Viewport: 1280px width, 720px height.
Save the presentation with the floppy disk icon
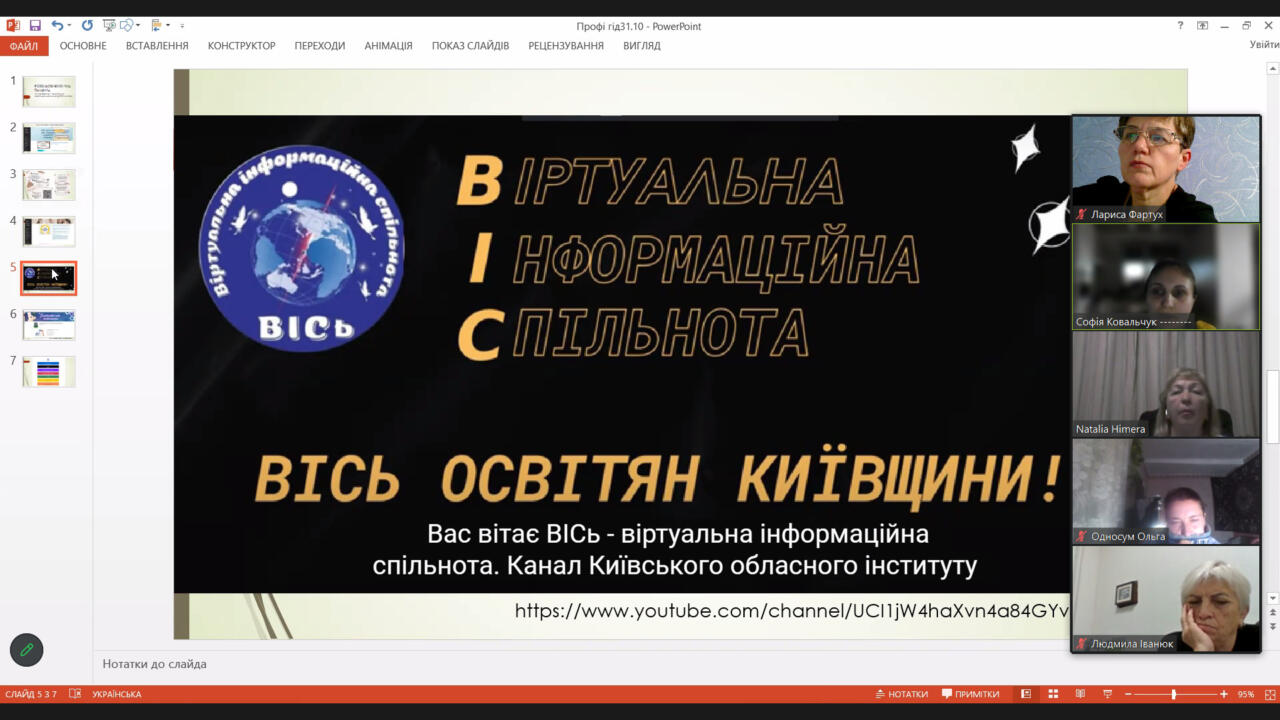[x=35, y=26]
